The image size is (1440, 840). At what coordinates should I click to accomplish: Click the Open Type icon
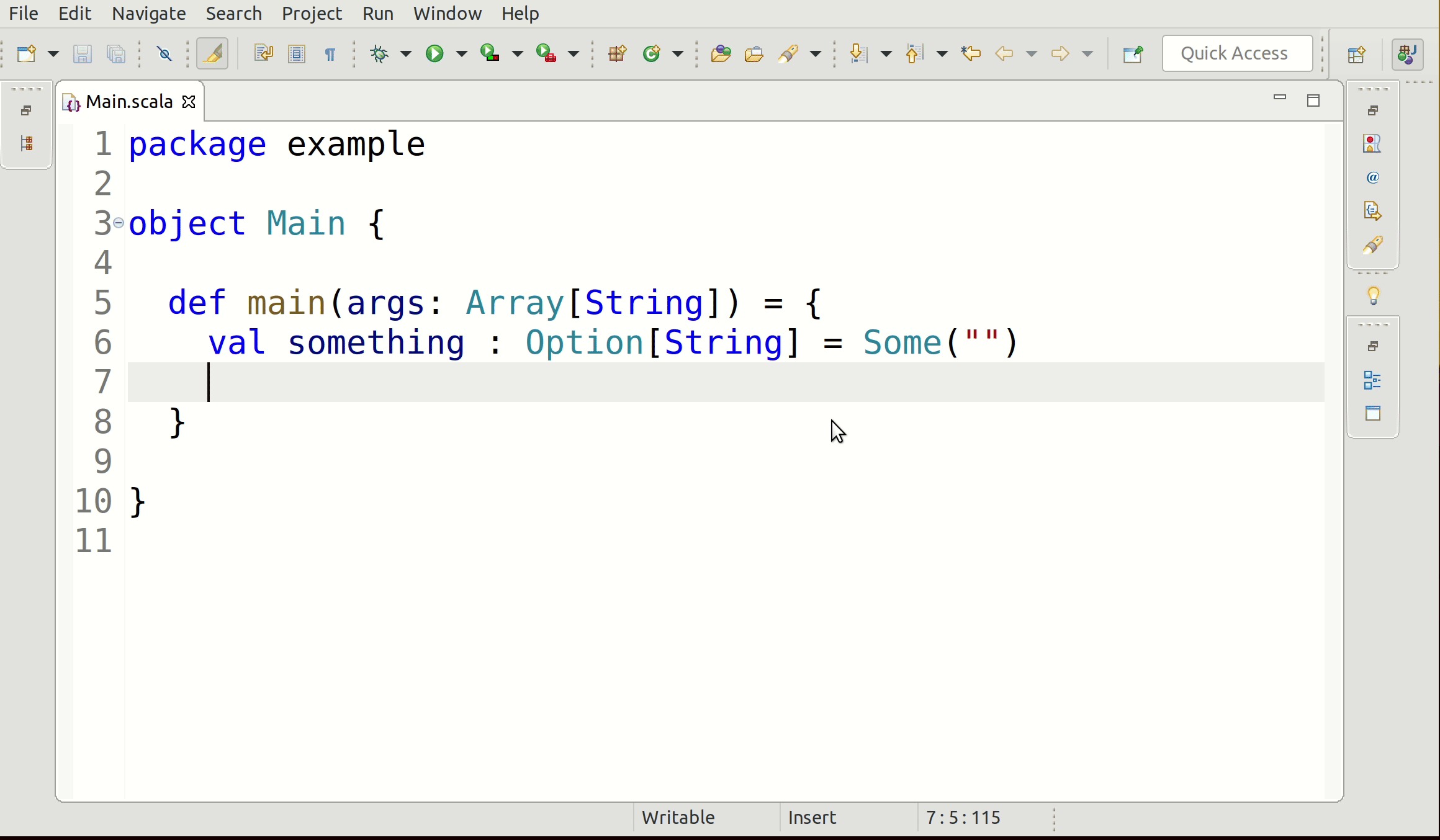click(721, 54)
